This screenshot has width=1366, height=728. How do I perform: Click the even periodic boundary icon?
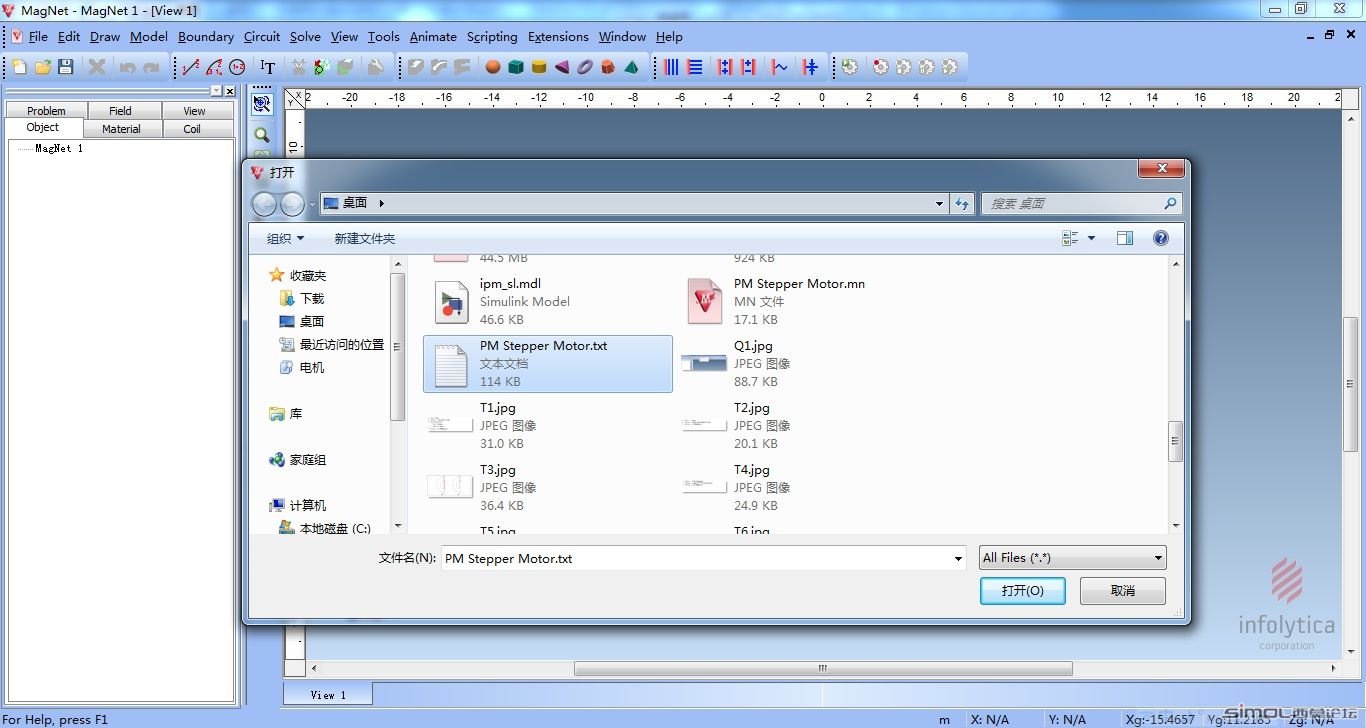pos(725,67)
